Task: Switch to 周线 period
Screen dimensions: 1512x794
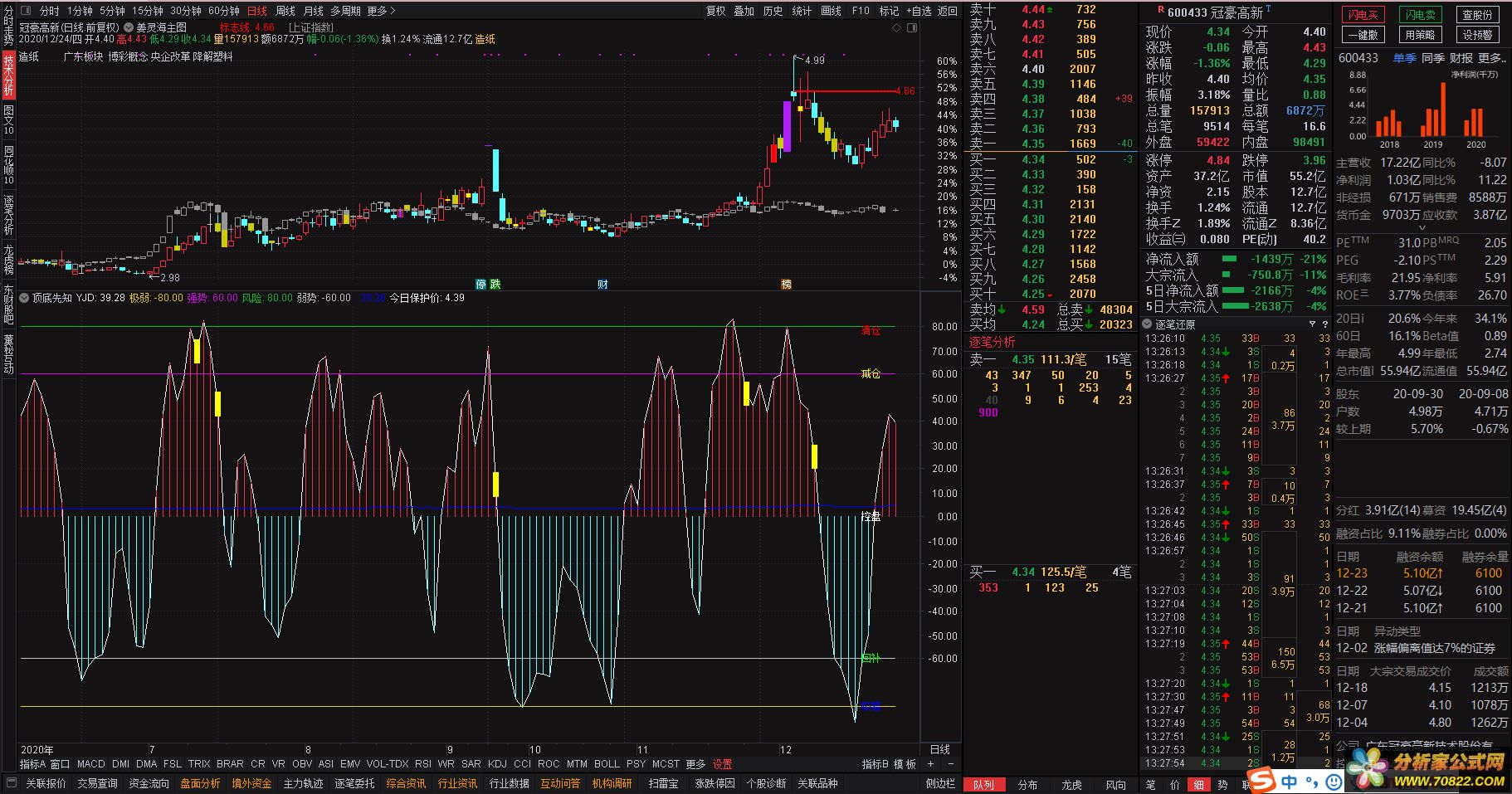Action: (x=285, y=11)
